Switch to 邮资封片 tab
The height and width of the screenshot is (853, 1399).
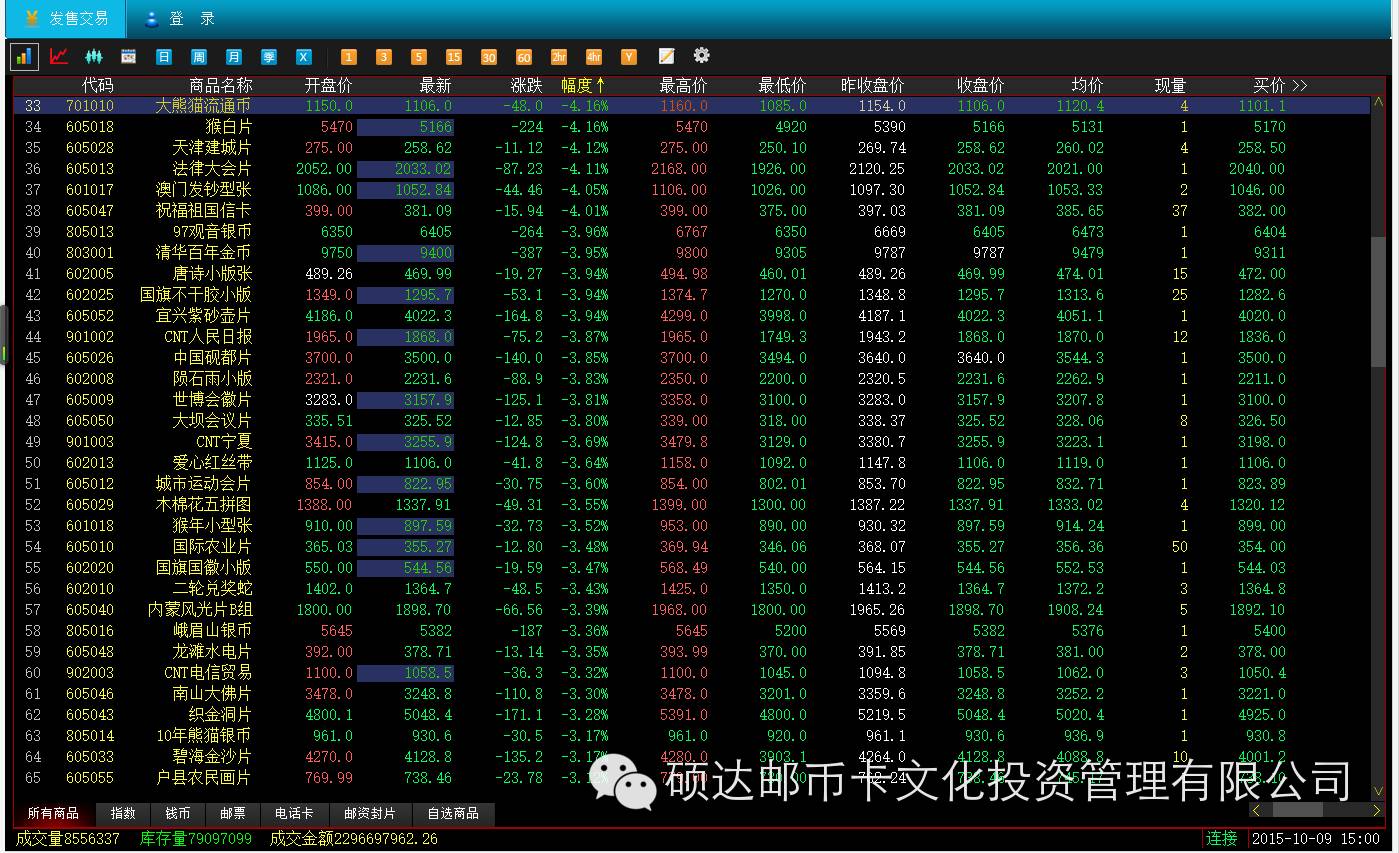coord(370,814)
